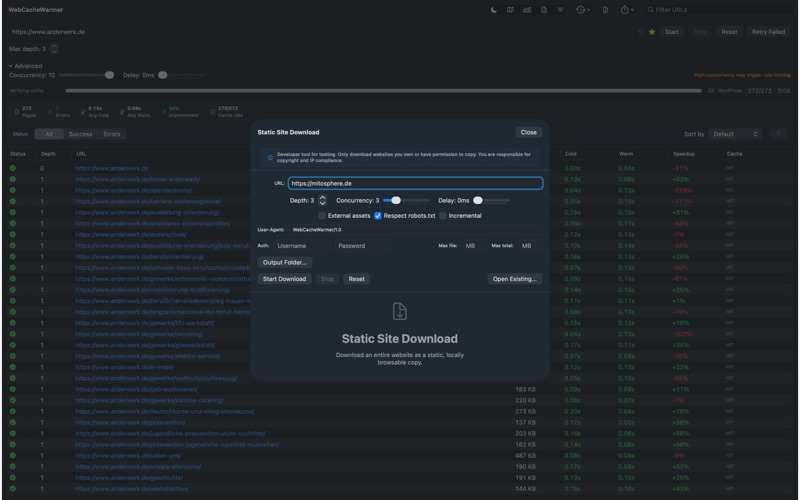The height and width of the screenshot is (500, 800).
Task: Click the green status check for werkstaetten row
Action: (x=13, y=489)
